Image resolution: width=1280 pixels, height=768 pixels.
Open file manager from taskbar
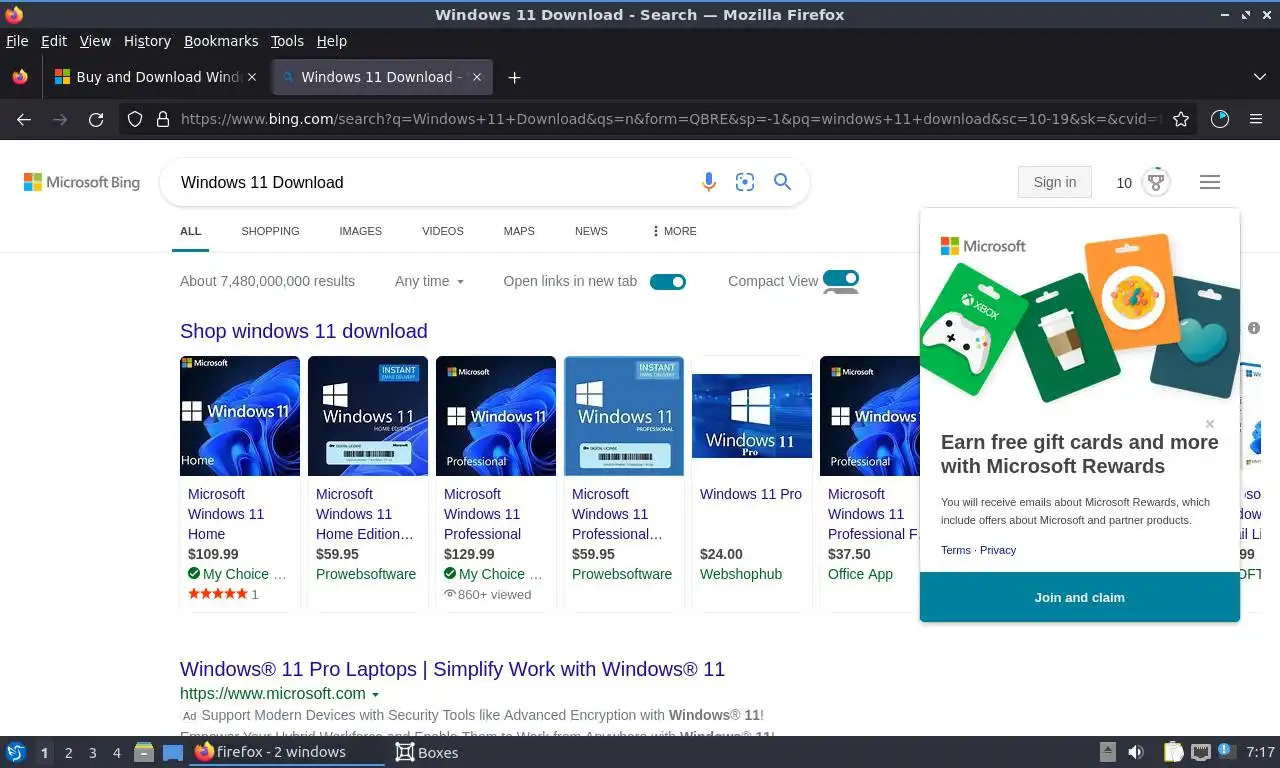point(143,752)
